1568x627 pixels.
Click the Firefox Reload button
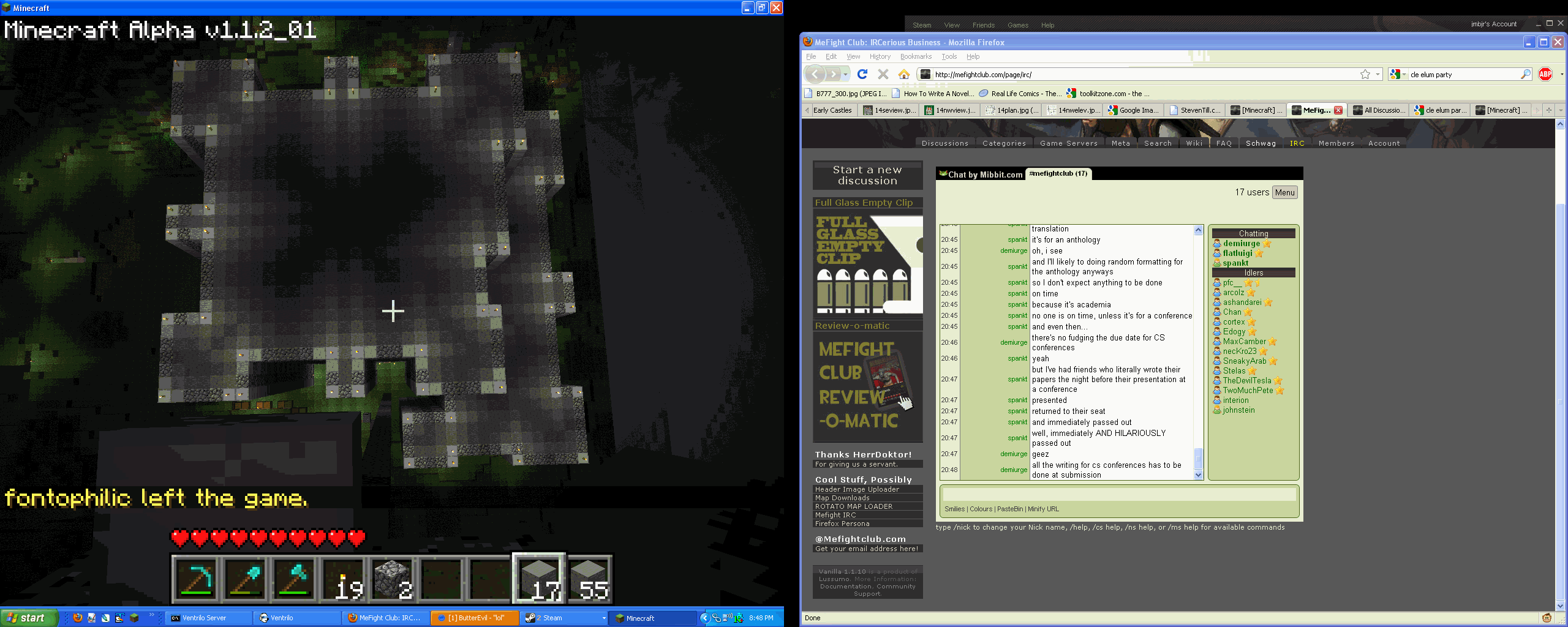pyautogui.click(x=862, y=74)
